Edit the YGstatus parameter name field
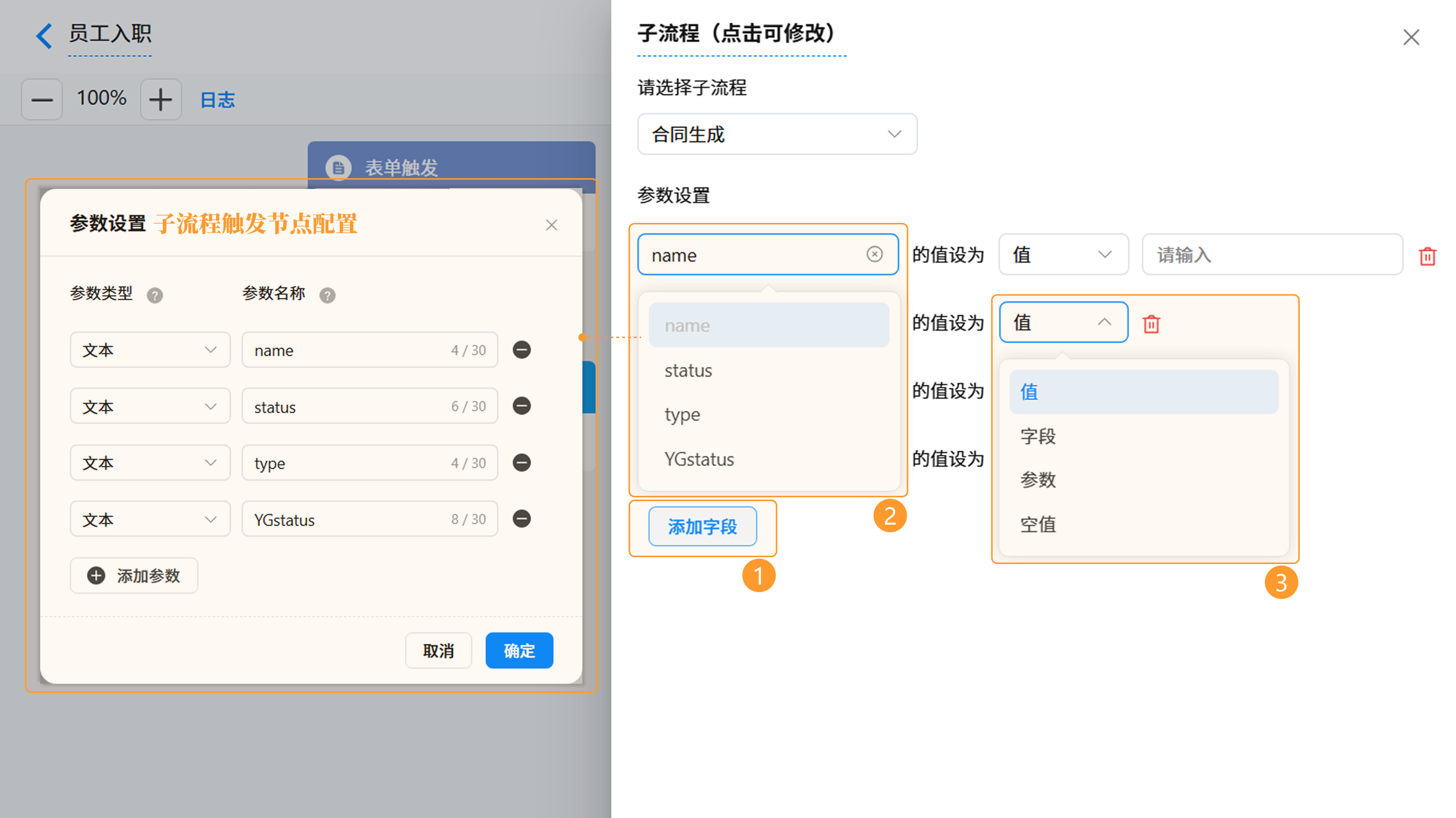 click(x=370, y=519)
